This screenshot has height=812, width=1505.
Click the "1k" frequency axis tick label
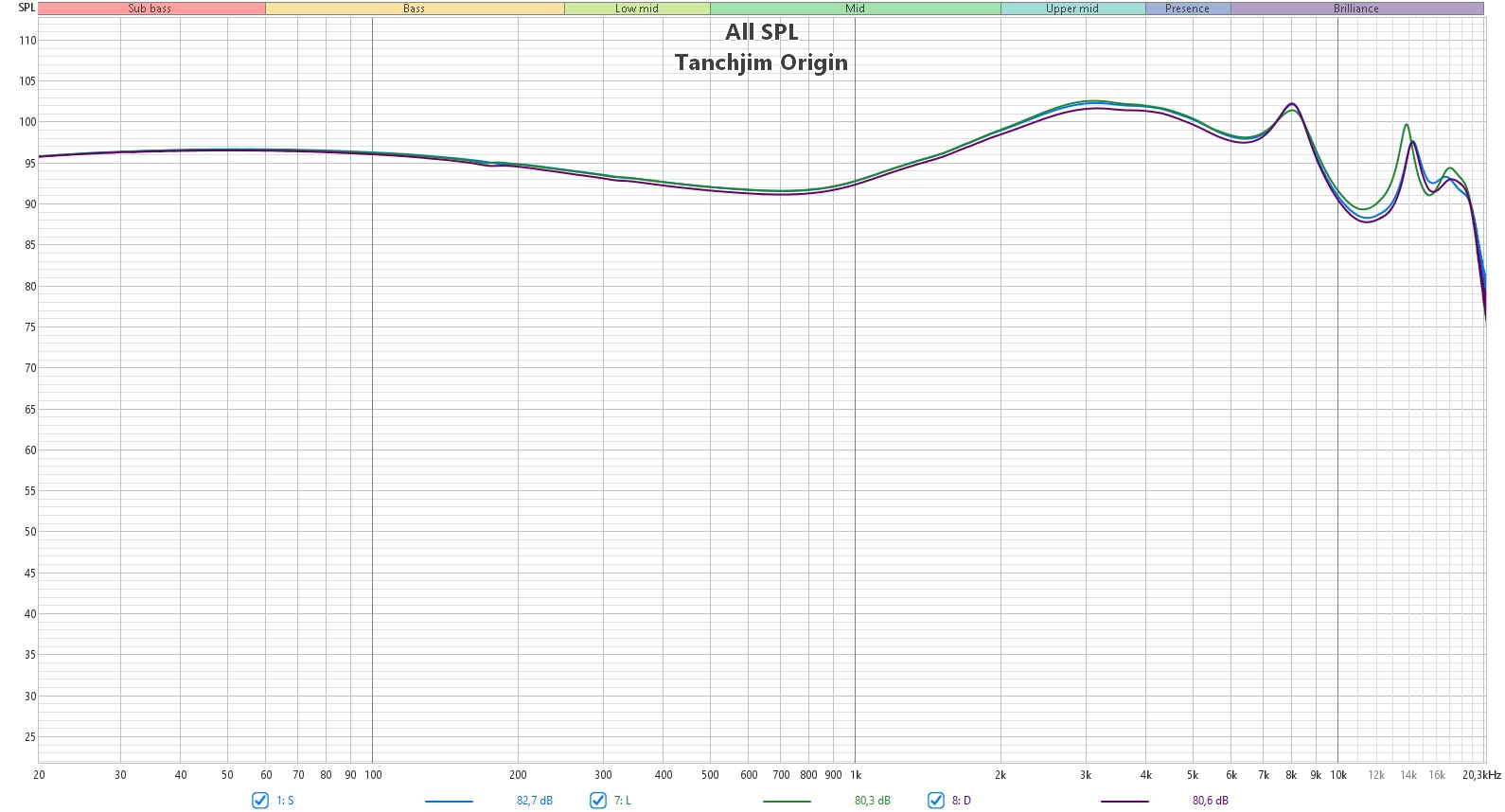click(x=856, y=775)
